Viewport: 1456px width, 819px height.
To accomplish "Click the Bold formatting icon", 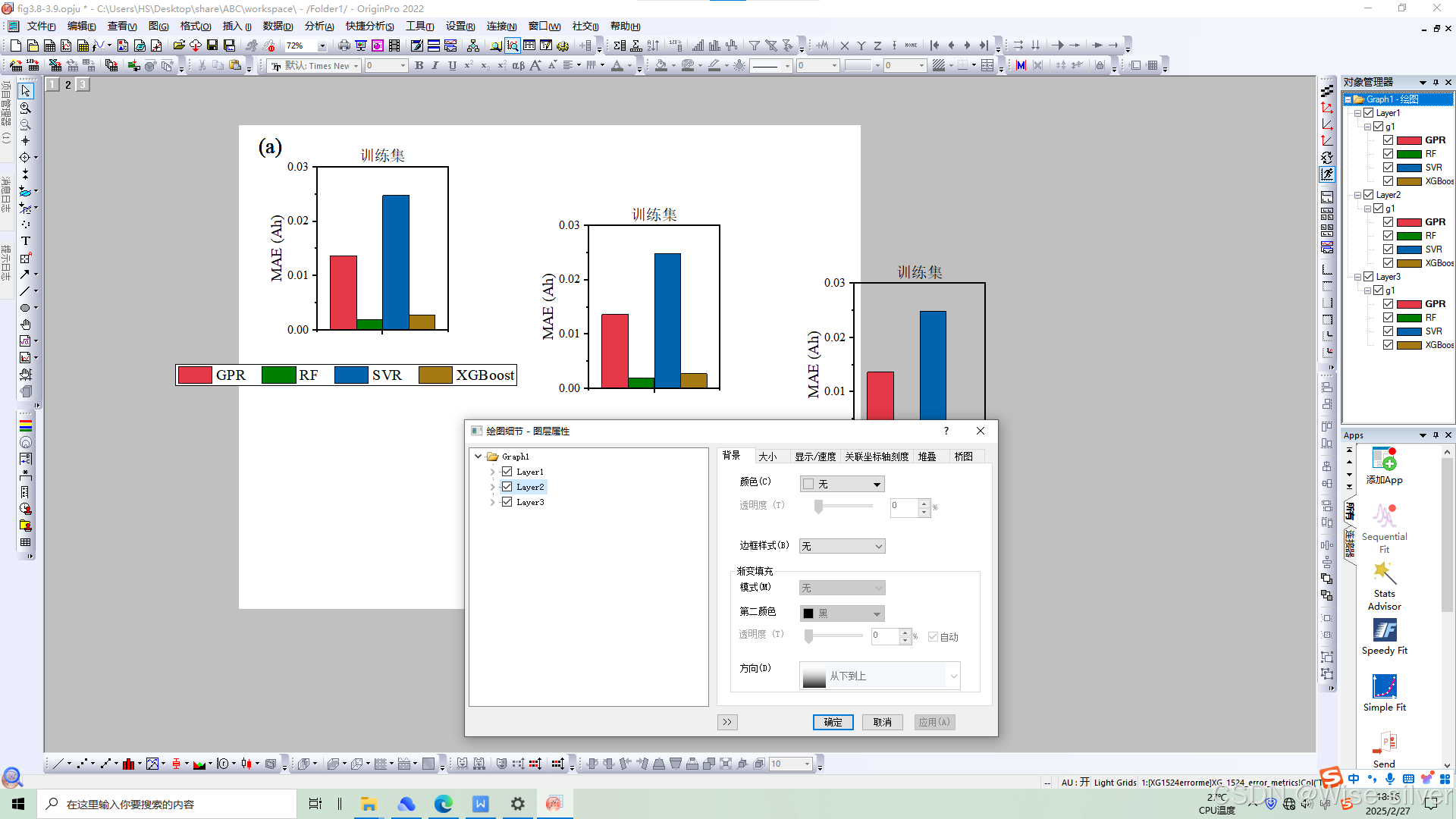I will pos(419,66).
